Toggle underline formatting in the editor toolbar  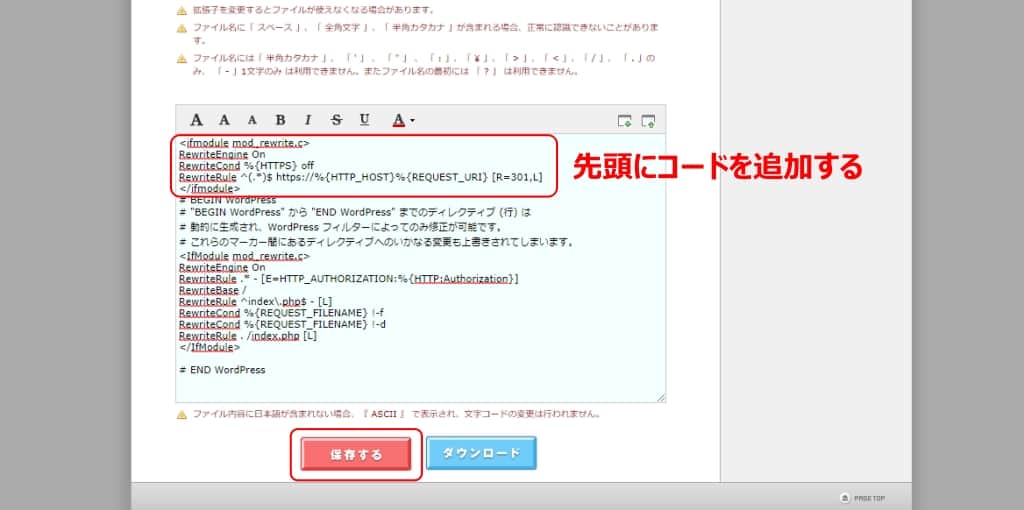[x=364, y=120]
